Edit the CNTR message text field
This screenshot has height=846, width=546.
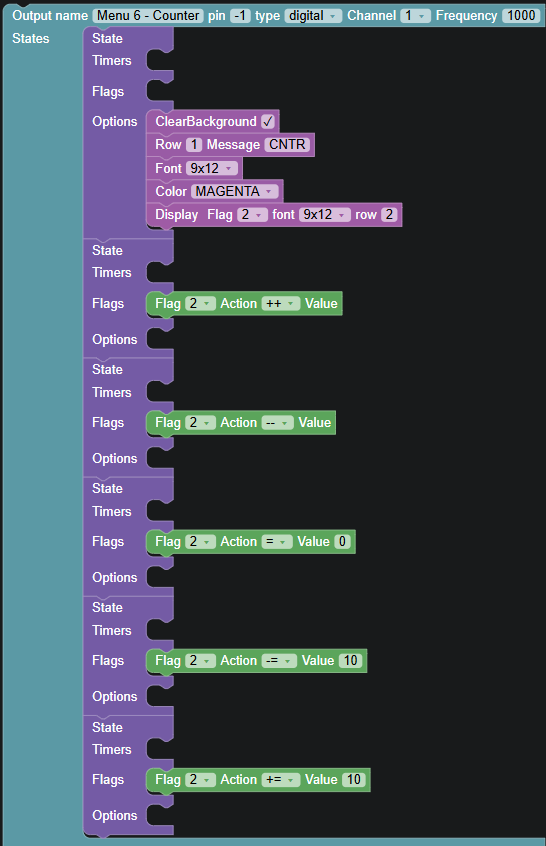pyautogui.click(x=287, y=145)
